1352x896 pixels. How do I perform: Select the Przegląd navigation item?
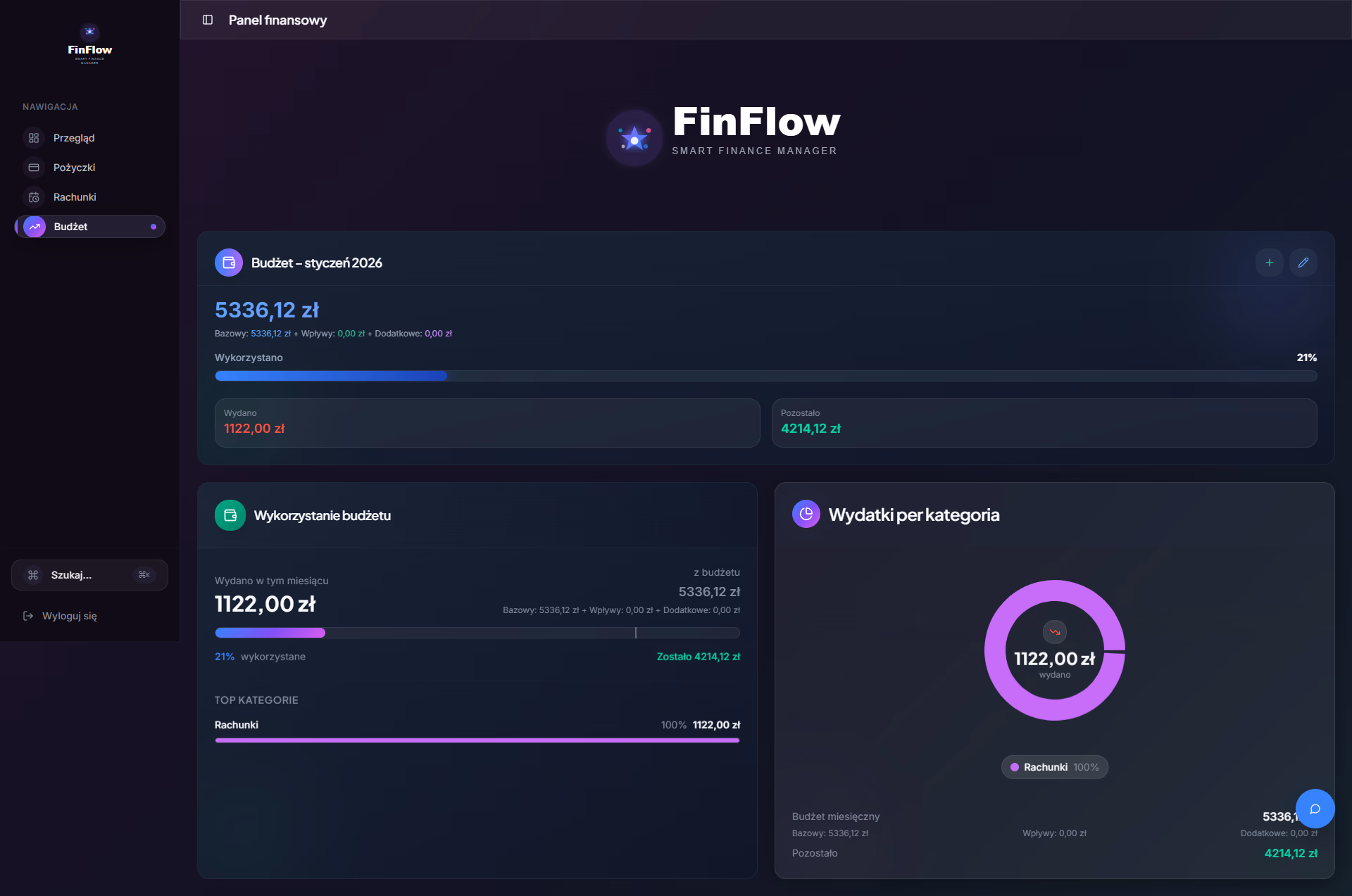click(74, 138)
